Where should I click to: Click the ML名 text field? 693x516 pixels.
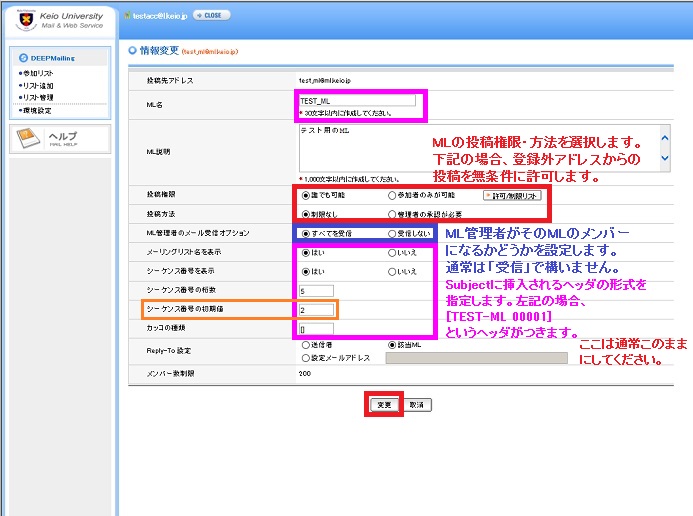click(356, 100)
